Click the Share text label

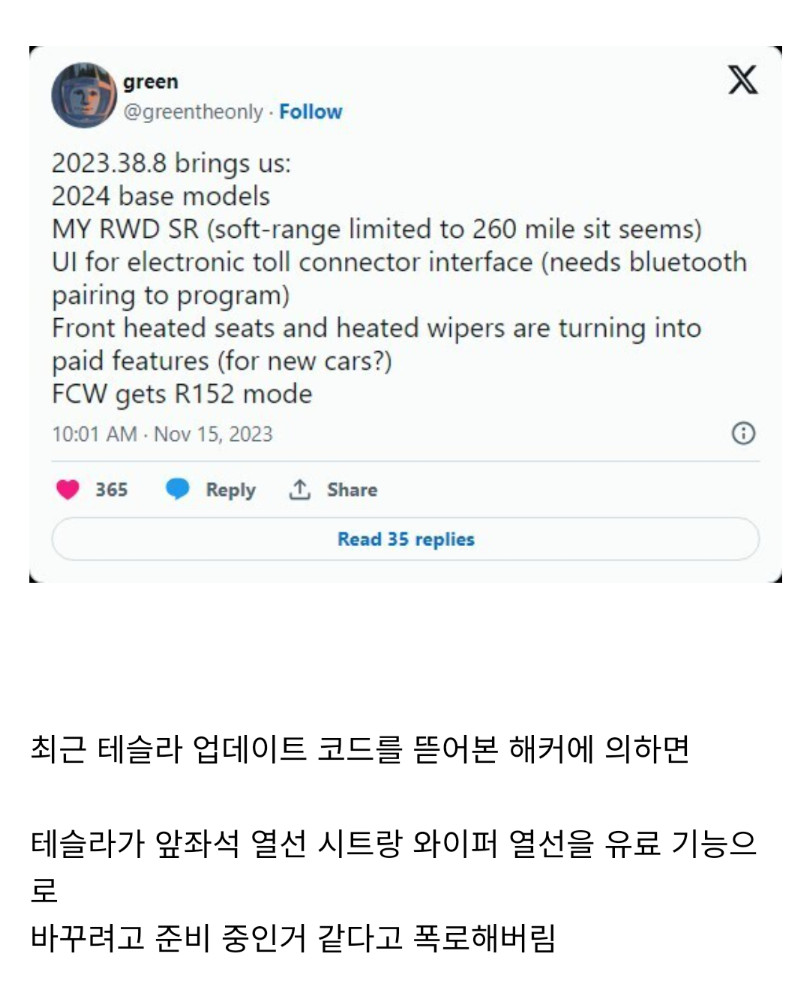[x=352, y=490]
